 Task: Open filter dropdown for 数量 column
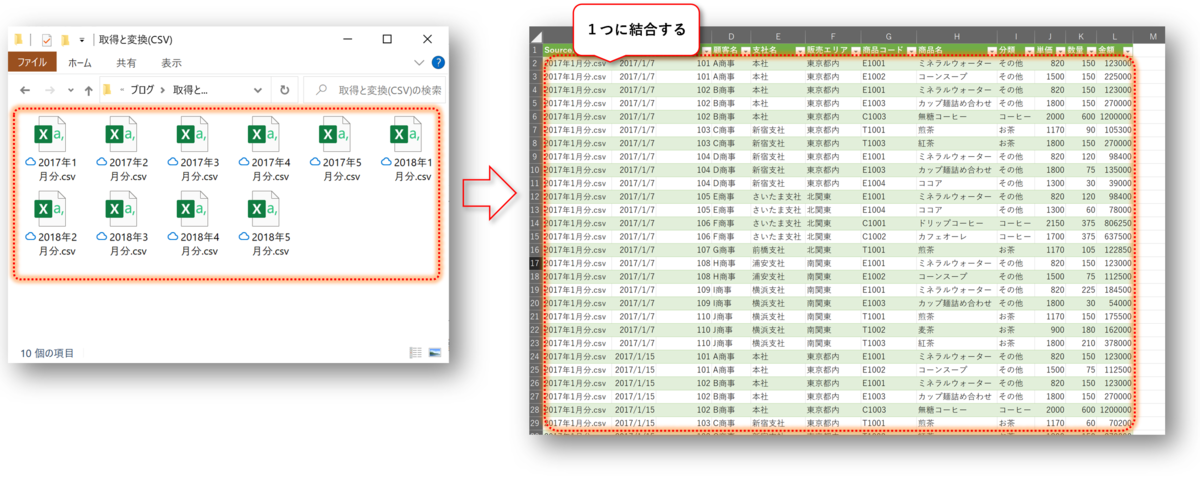click(x=1092, y=49)
